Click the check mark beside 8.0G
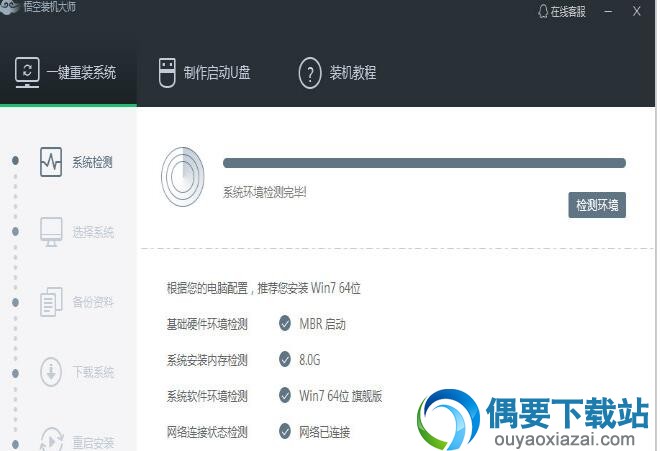Screen dimensions: 660x451 point(285,359)
